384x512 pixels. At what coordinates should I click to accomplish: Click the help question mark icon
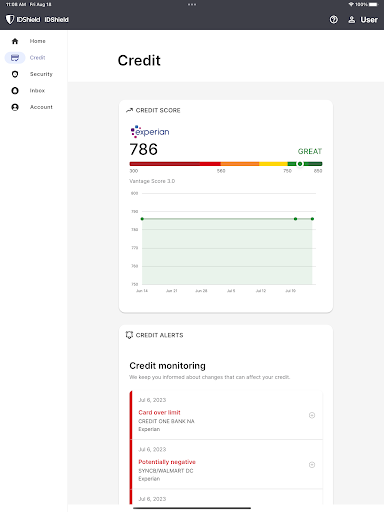click(333, 20)
